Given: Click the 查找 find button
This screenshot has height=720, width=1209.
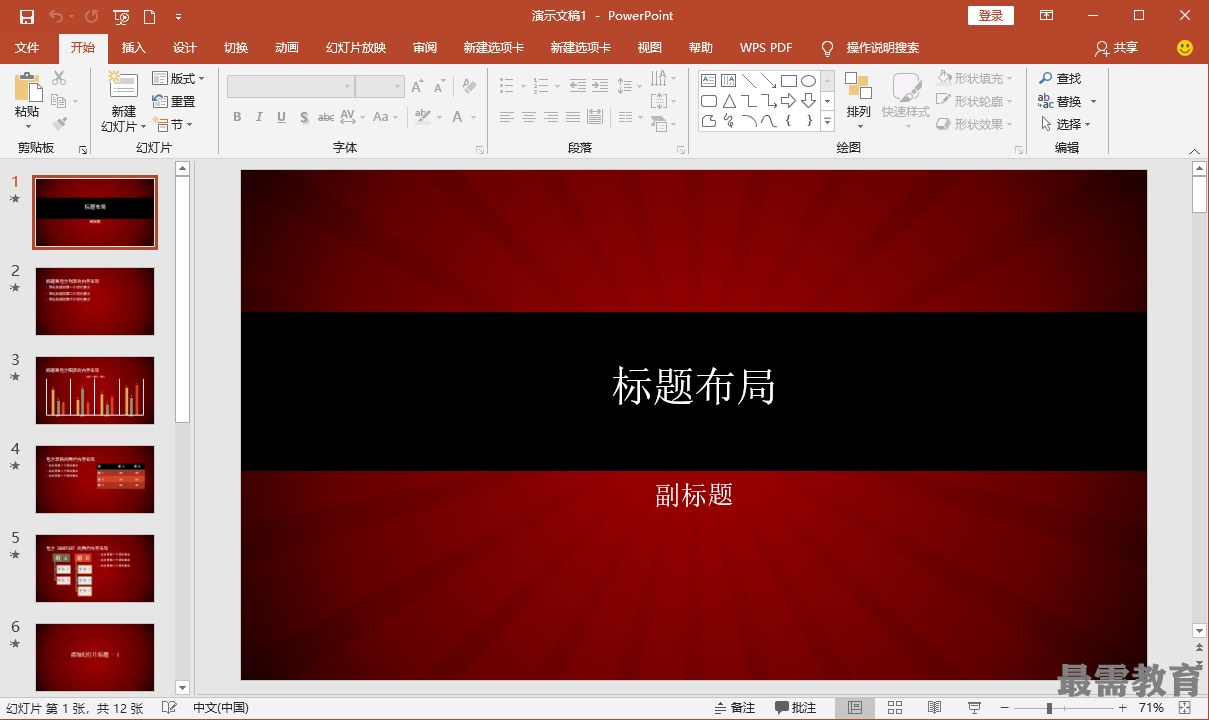Looking at the screenshot, I should coord(1060,78).
